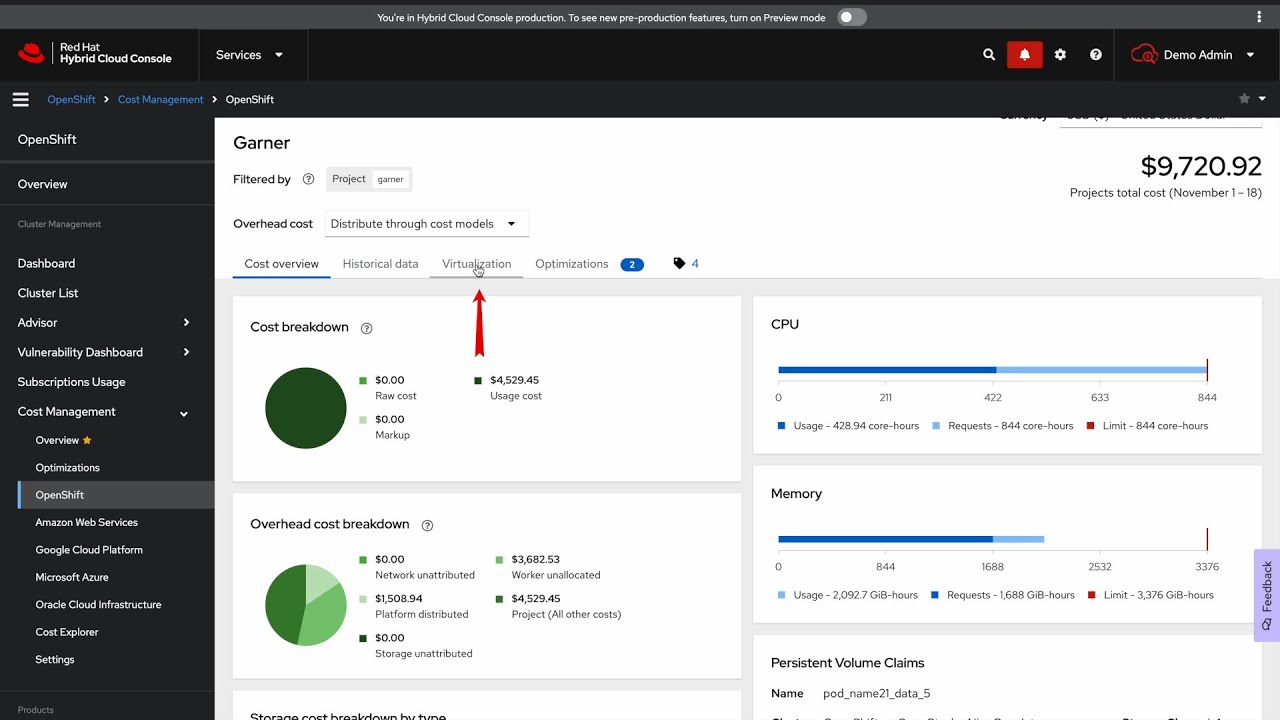Viewport: 1280px width, 720px height.
Task: Click the Red Hat Hybrid Cloud Console logo
Action: point(95,54)
